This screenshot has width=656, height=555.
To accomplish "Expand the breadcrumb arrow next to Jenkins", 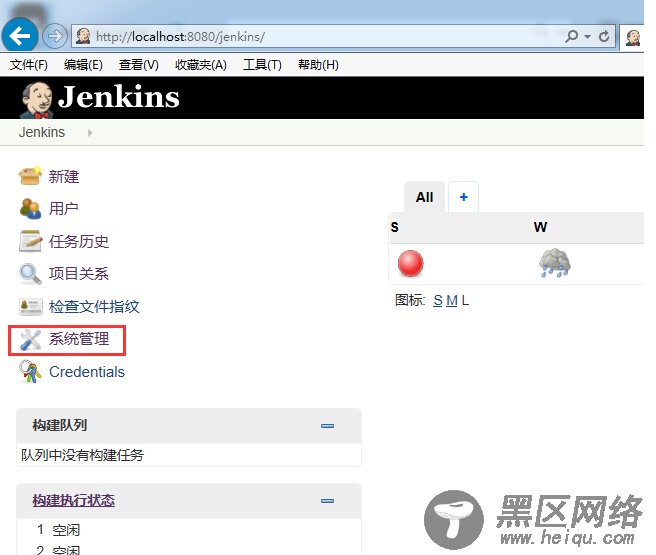I will pos(90,133).
